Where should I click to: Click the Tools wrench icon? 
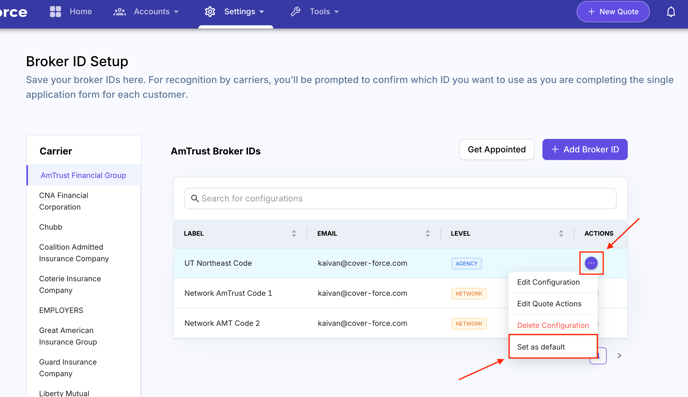[295, 12]
